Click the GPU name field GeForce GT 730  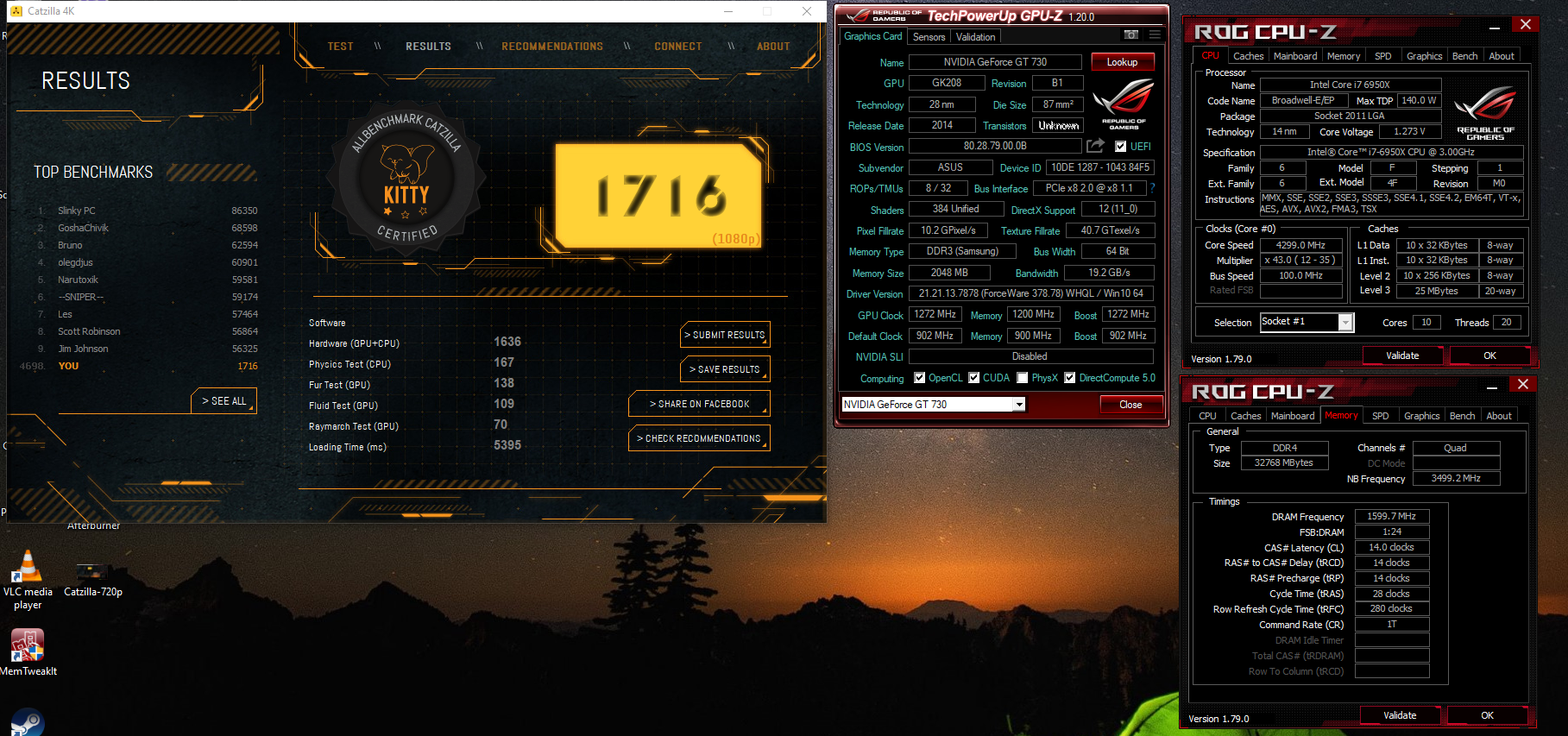coord(995,62)
